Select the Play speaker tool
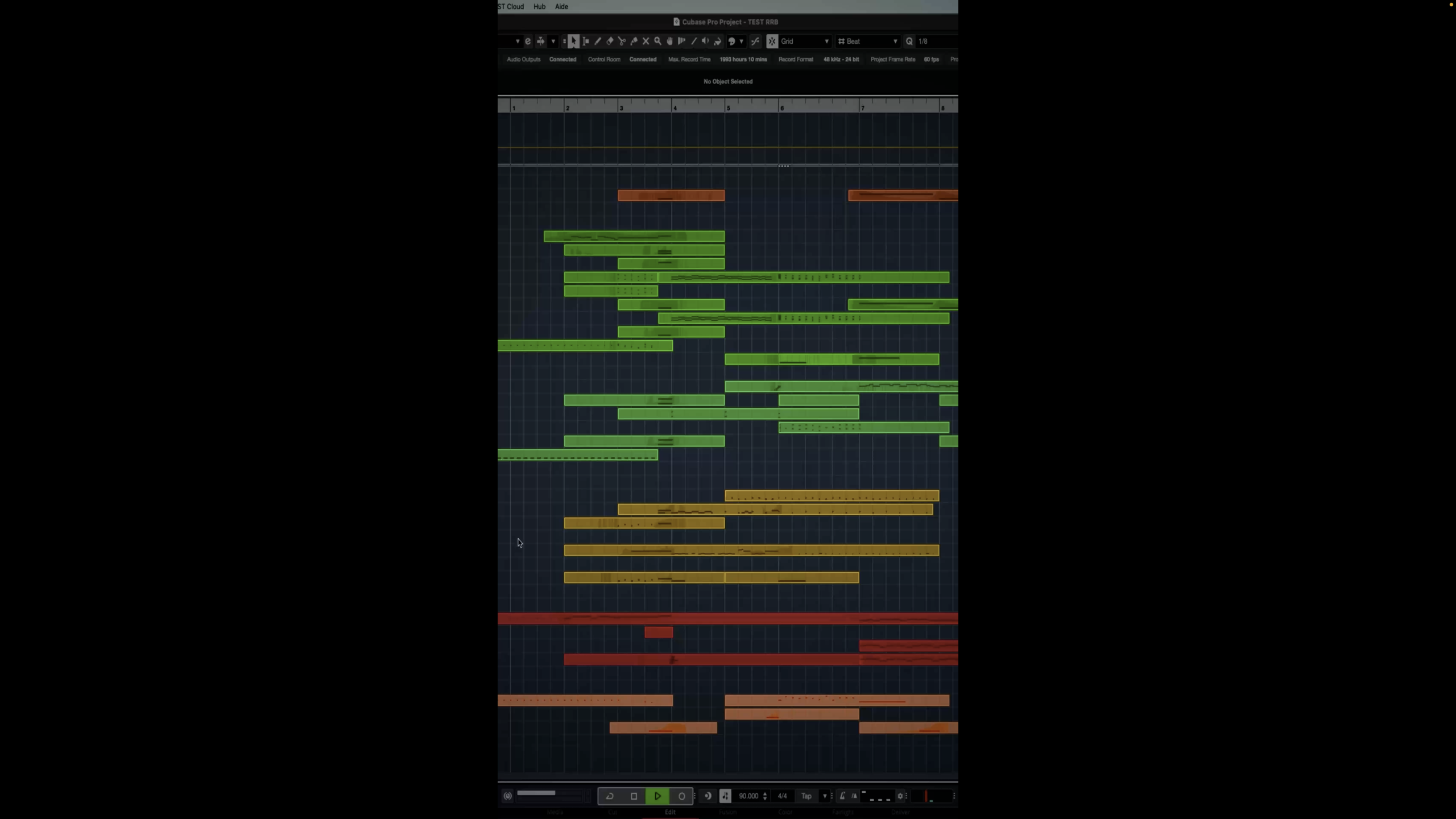Viewport: 1456px width, 819px height. point(705,41)
